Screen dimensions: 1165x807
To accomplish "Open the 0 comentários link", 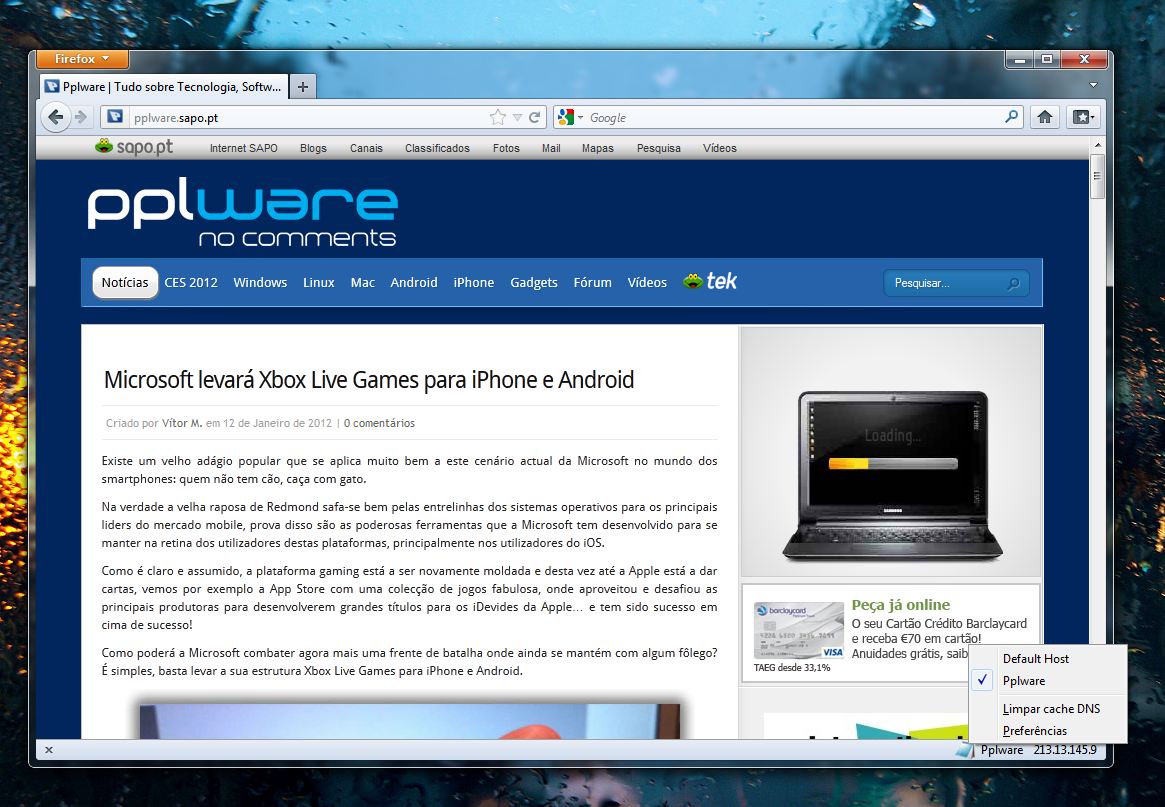I will (379, 423).
